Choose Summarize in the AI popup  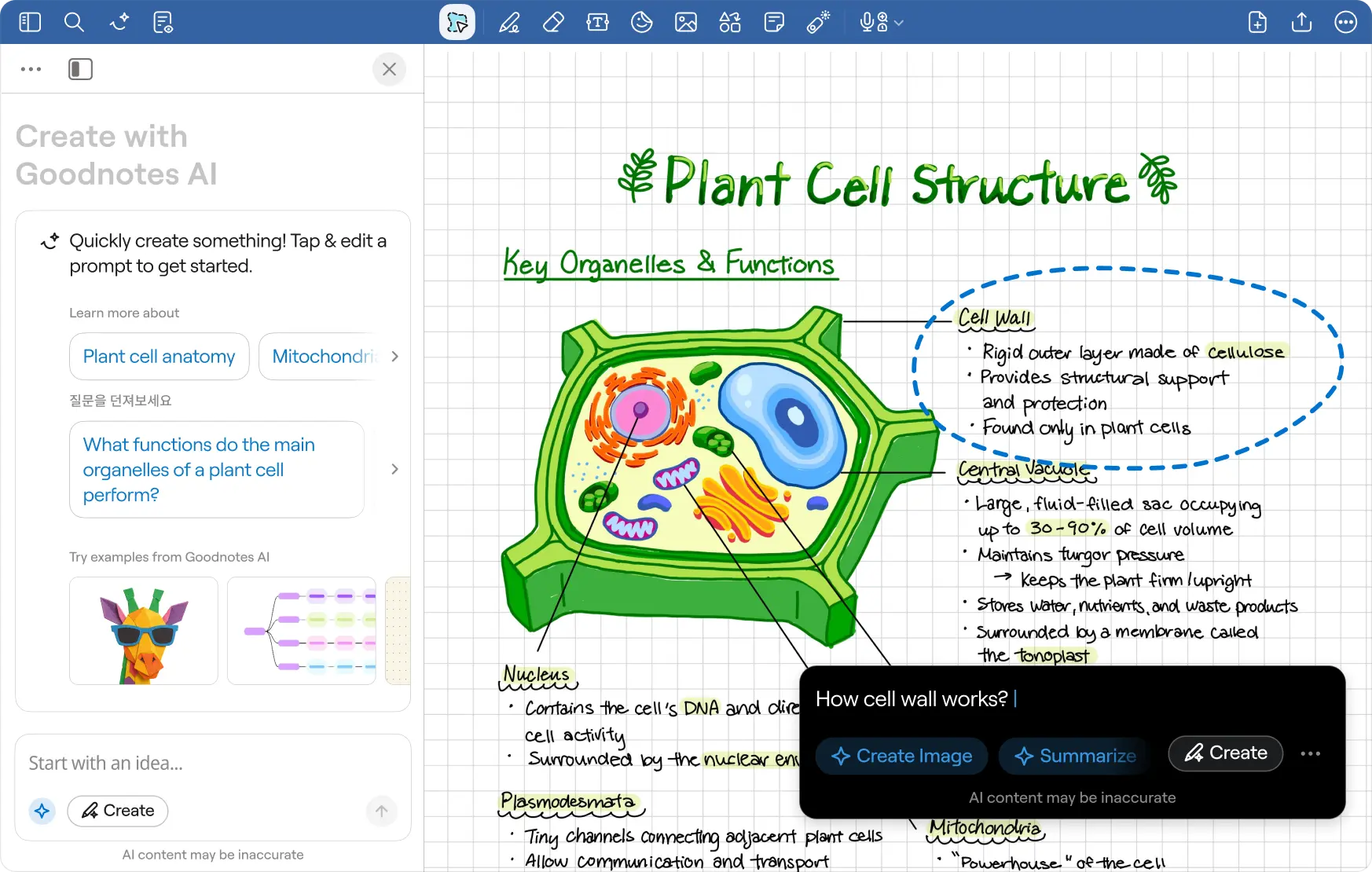[1074, 756]
